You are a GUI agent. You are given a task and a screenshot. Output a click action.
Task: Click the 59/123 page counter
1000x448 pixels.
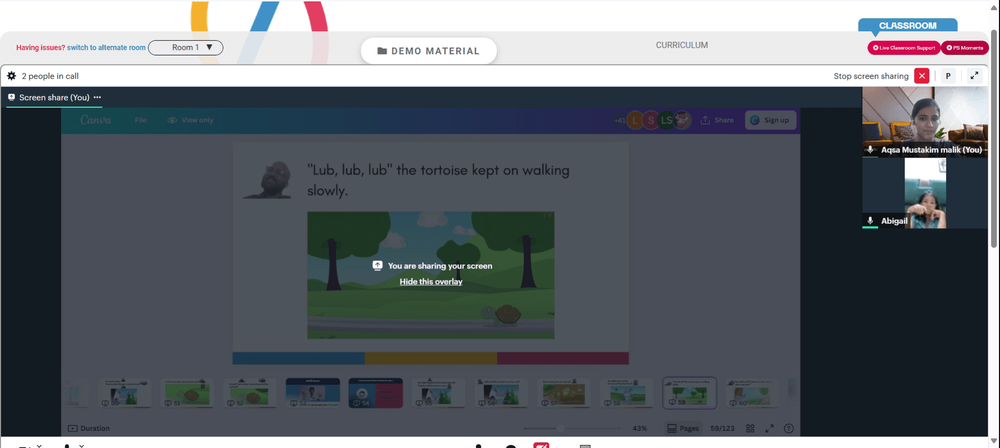pos(723,428)
